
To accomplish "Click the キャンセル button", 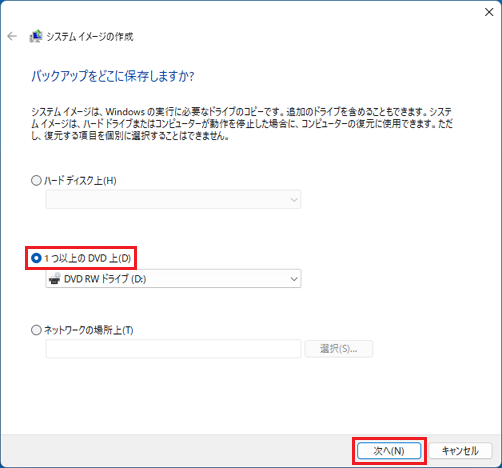I will pyautogui.click(x=460, y=451).
